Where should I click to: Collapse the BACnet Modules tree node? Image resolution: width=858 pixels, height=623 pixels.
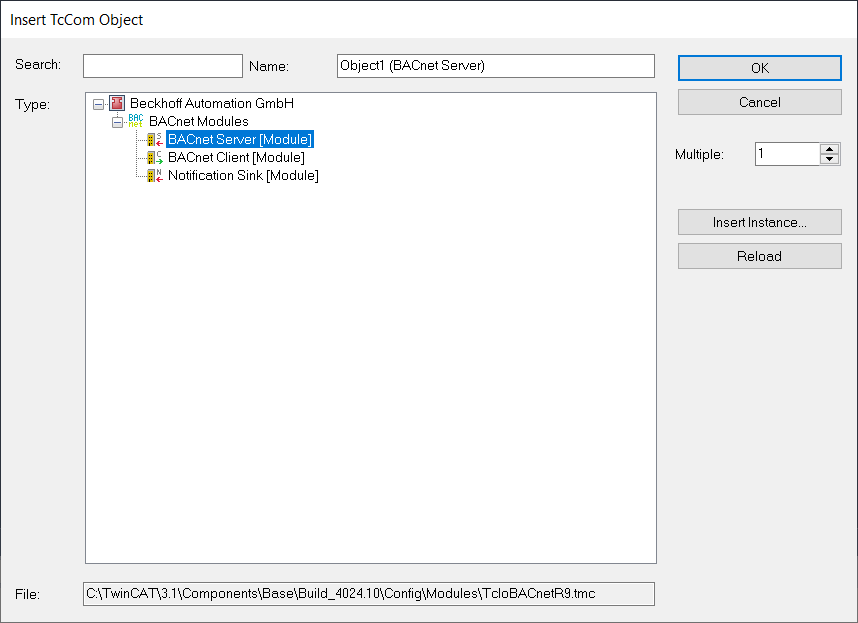pyautogui.click(x=117, y=122)
